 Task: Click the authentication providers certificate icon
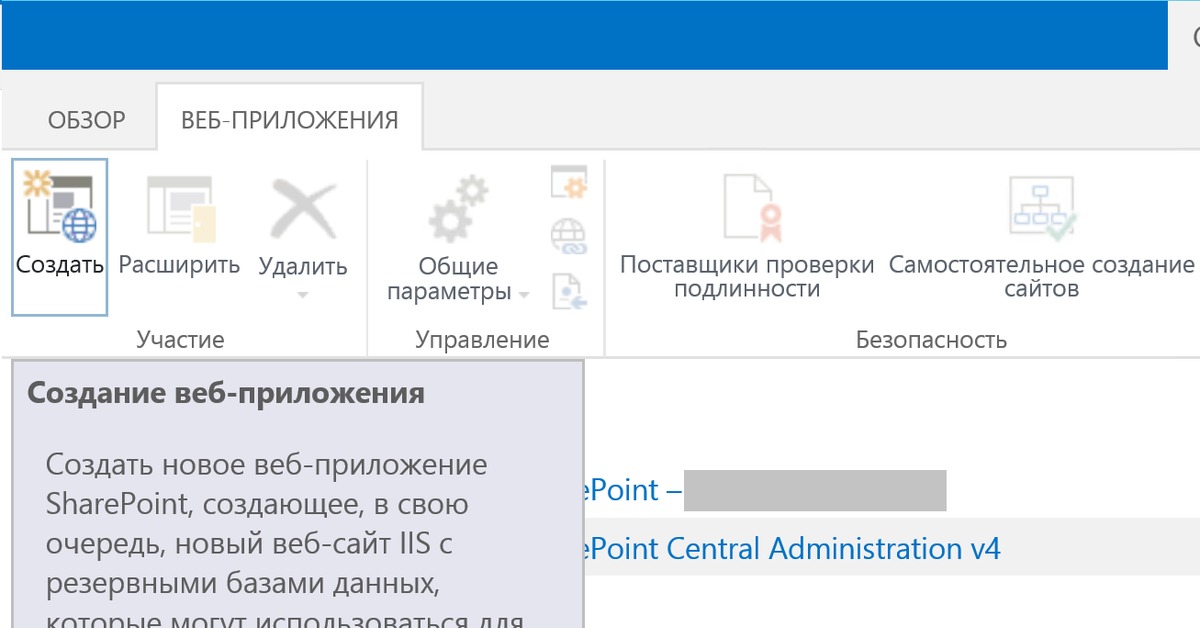pos(747,209)
